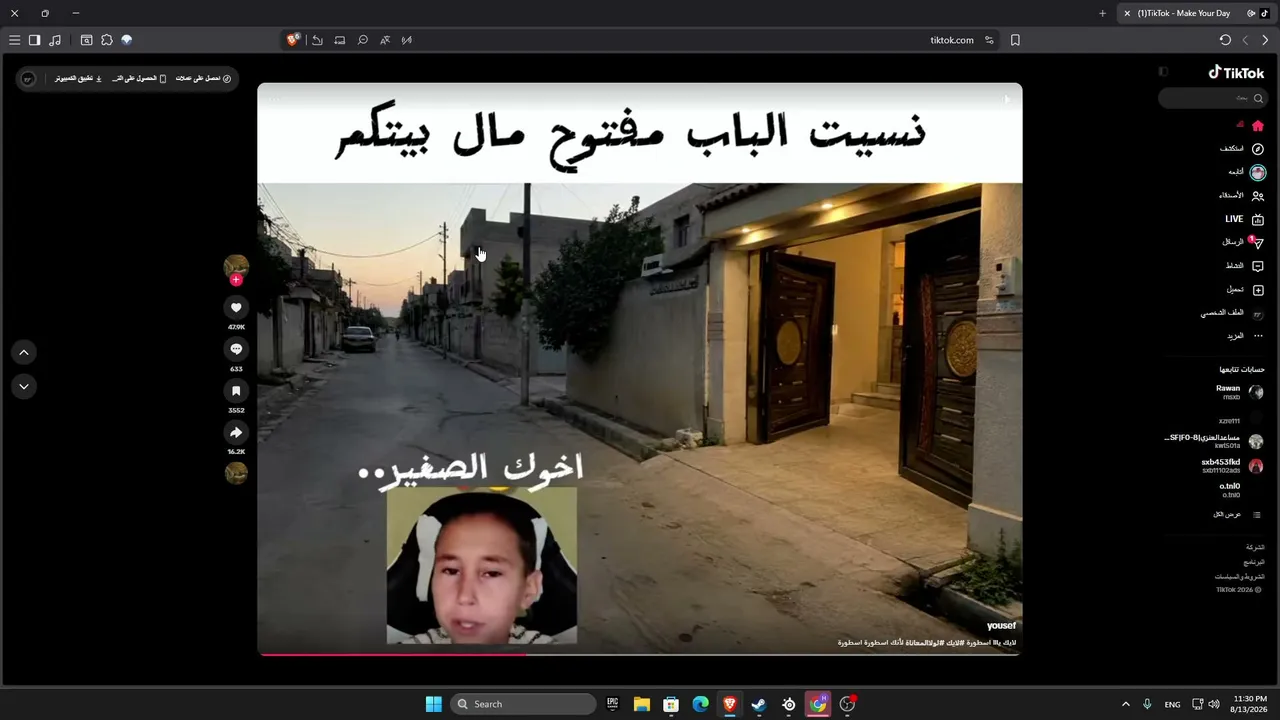This screenshot has height=720, width=1280.
Task: Open followed account o.tnl0
Action: coord(1230,490)
